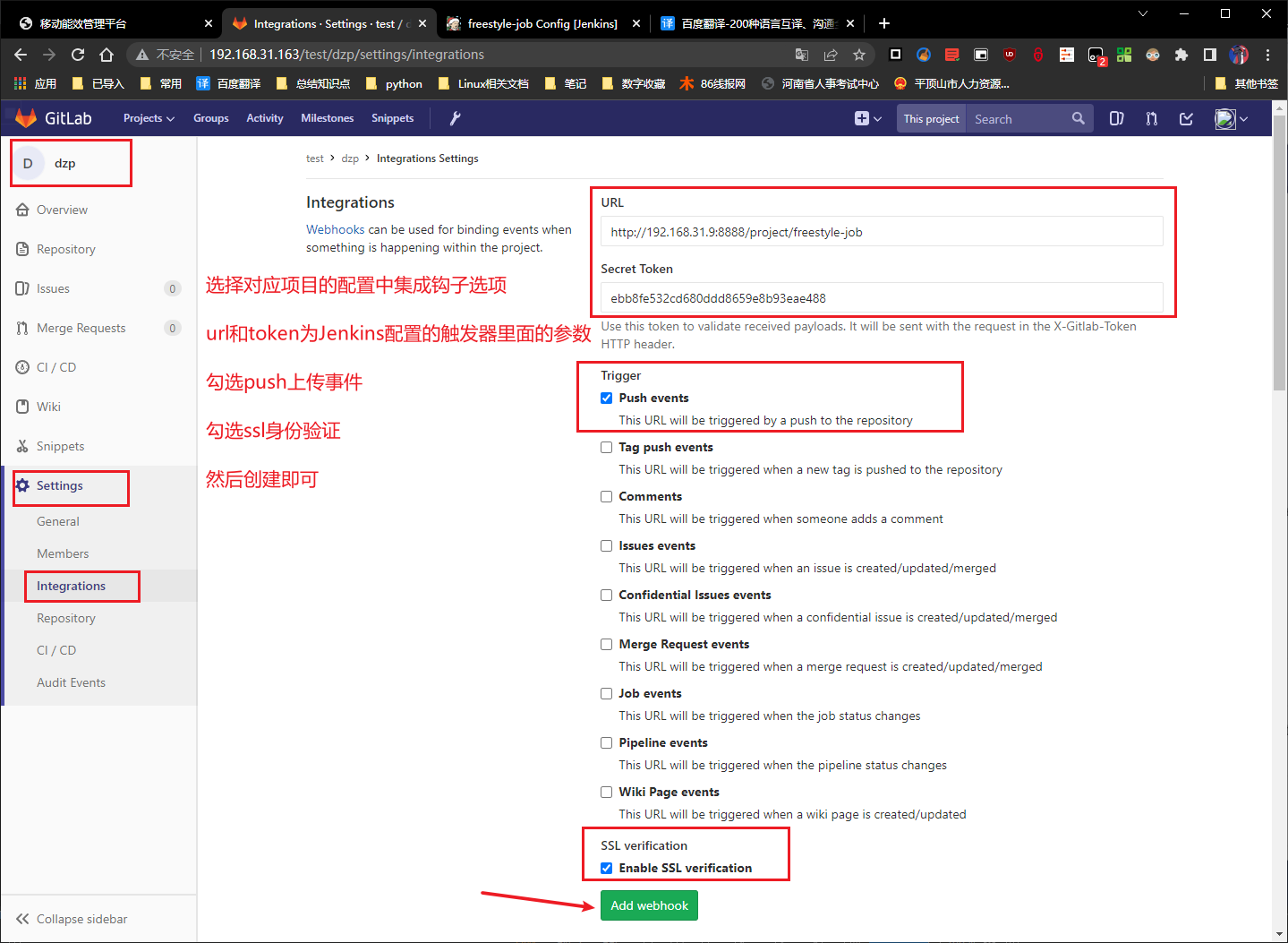Viewport: 1288px width, 943px height.
Task: Open Issues in sidebar
Action: (x=54, y=288)
